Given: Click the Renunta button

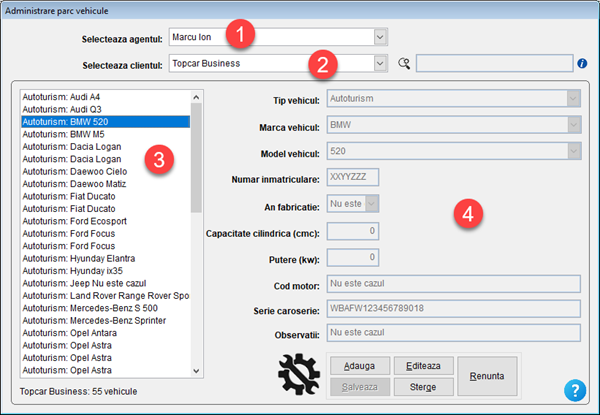Looking at the screenshot, I should (489, 376).
